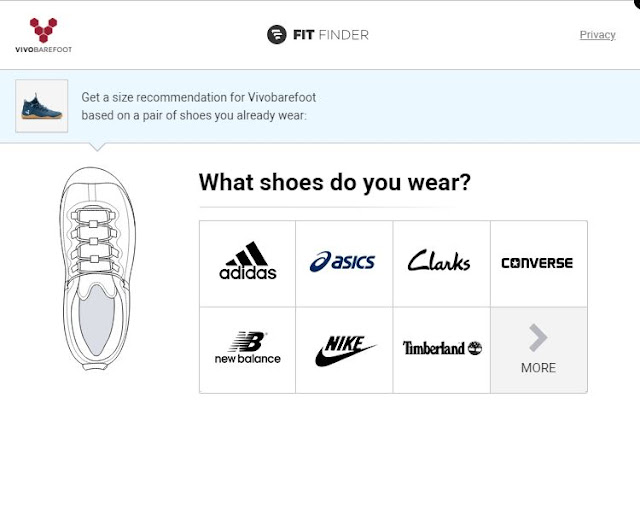Click the VIVOBAREFOOT wordmark text

point(44,48)
